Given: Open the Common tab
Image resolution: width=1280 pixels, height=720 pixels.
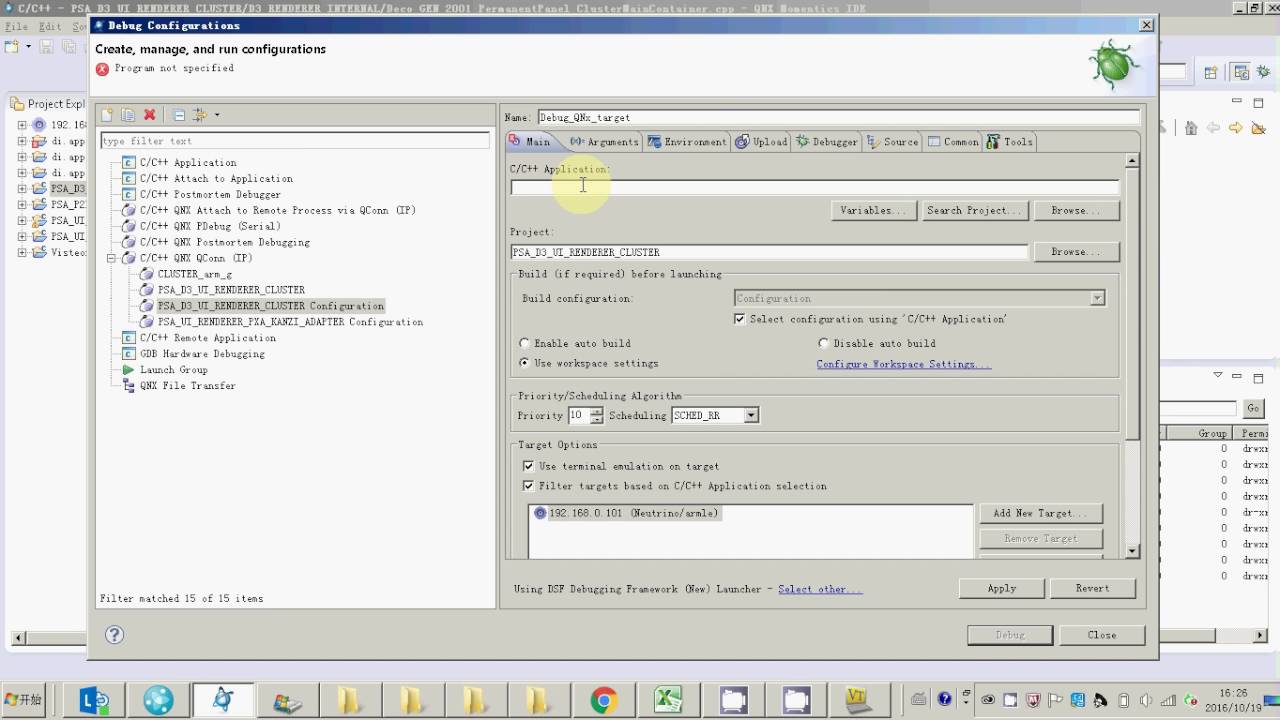Looking at the screenshot, I should (953, 142).
